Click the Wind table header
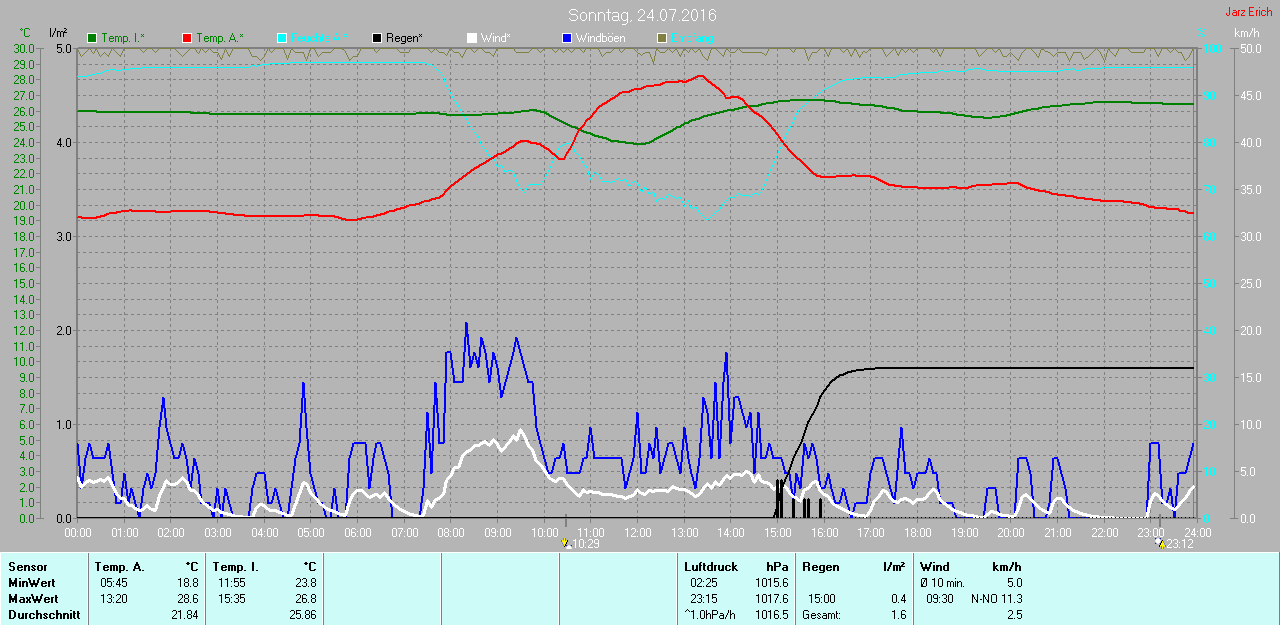Screen dimensions: 1280x625 935,567
